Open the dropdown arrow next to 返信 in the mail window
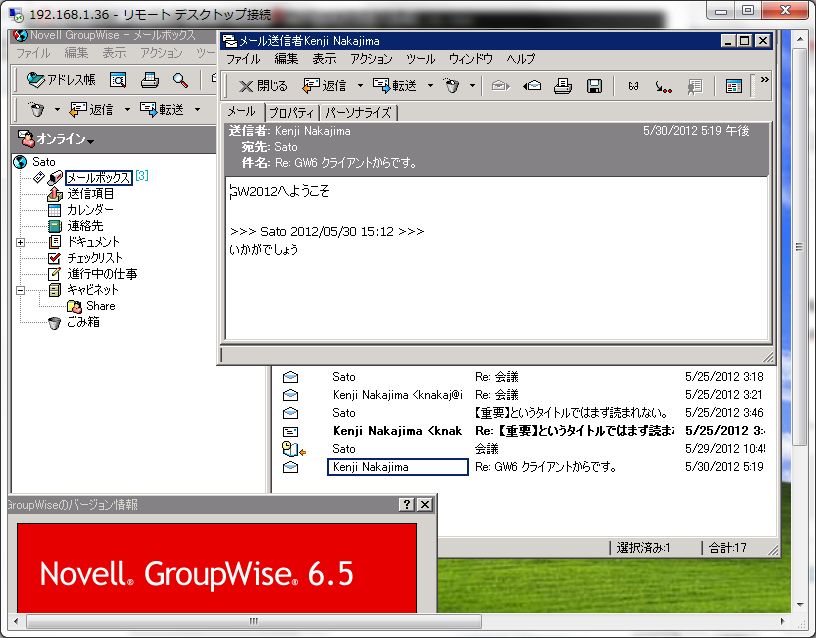The image size is (816, 638). 360,86
